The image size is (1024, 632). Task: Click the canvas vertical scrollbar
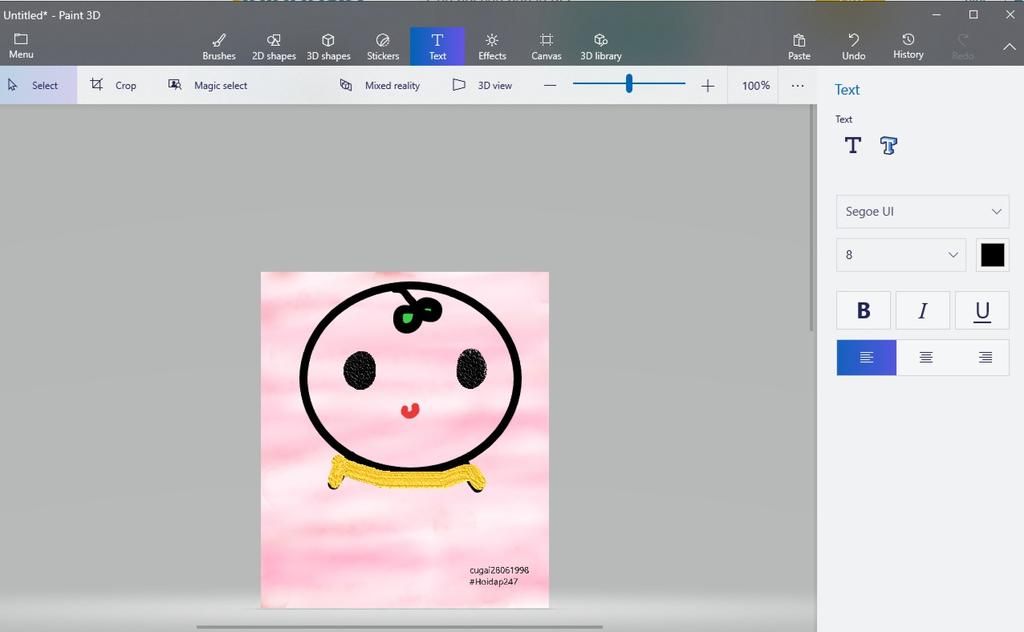point(812,219)
